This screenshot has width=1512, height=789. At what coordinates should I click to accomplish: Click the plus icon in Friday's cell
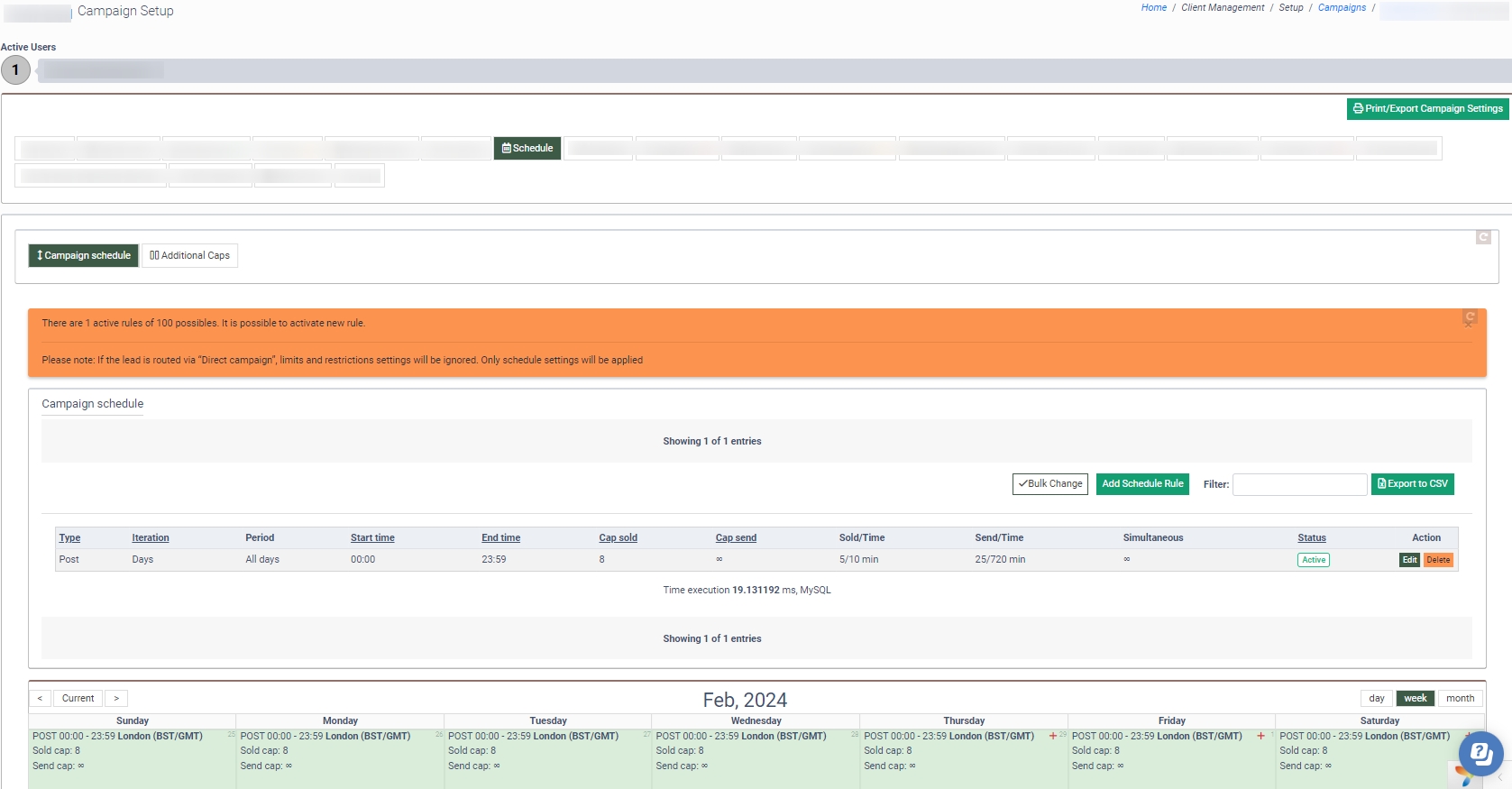click(x=1260, y=736)
